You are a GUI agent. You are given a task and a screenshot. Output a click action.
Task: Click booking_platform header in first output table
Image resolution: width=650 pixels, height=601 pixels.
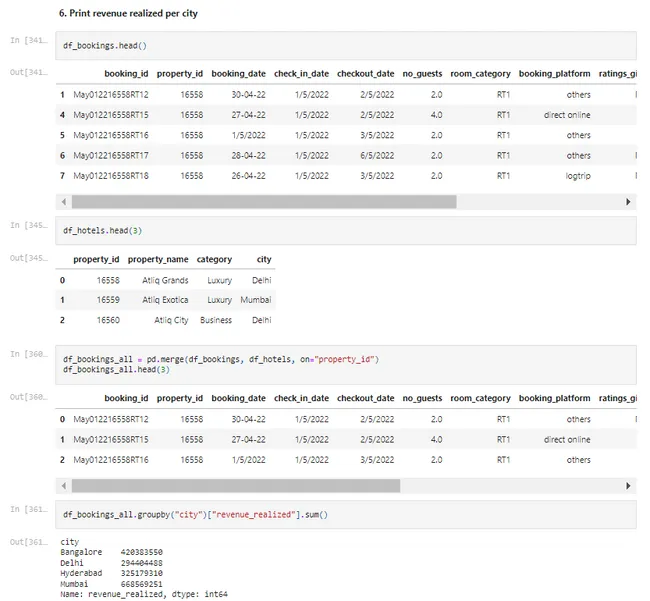coord(555,74)
